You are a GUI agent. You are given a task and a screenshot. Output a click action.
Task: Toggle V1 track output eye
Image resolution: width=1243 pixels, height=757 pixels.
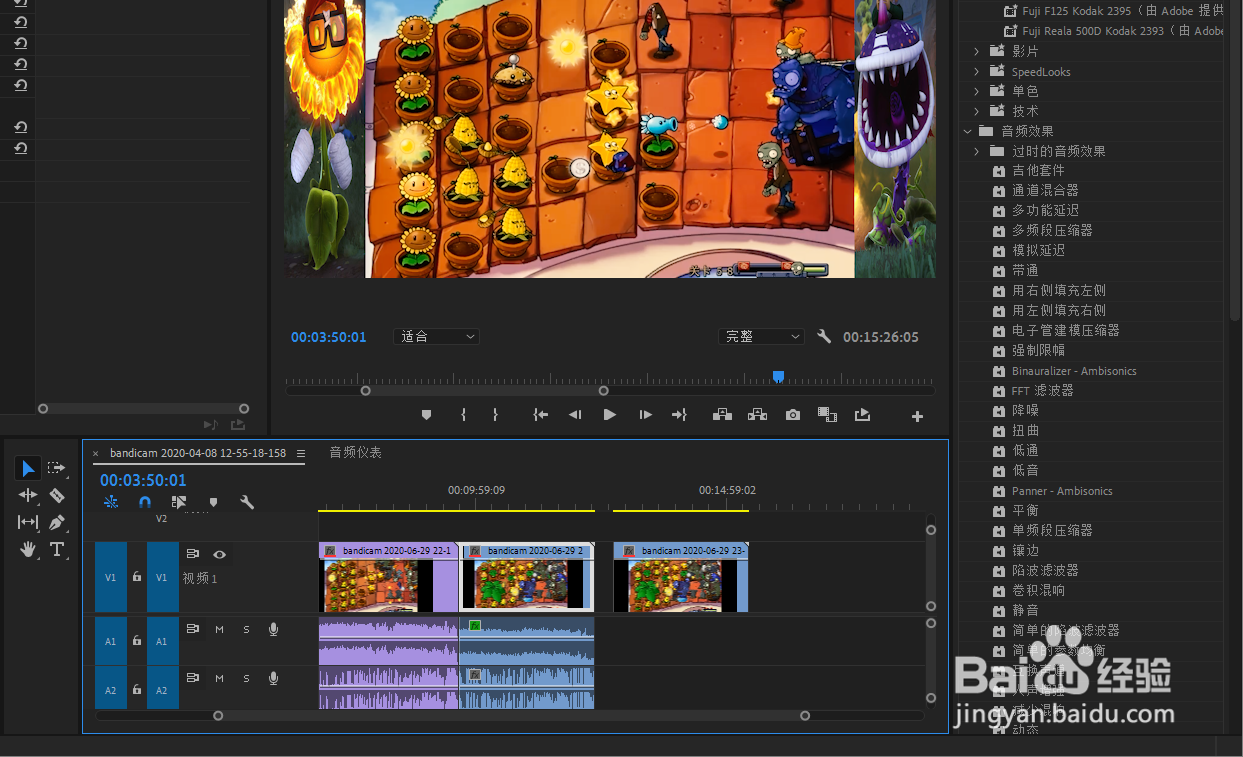[219, 554]
